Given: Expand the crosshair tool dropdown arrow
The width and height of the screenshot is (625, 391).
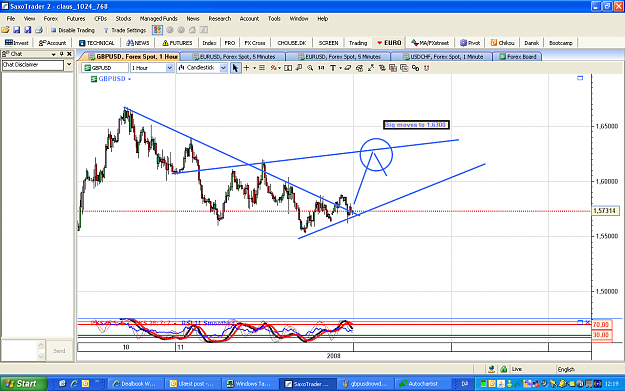Looking at the screenshot, I should click(x=254, y=68).
